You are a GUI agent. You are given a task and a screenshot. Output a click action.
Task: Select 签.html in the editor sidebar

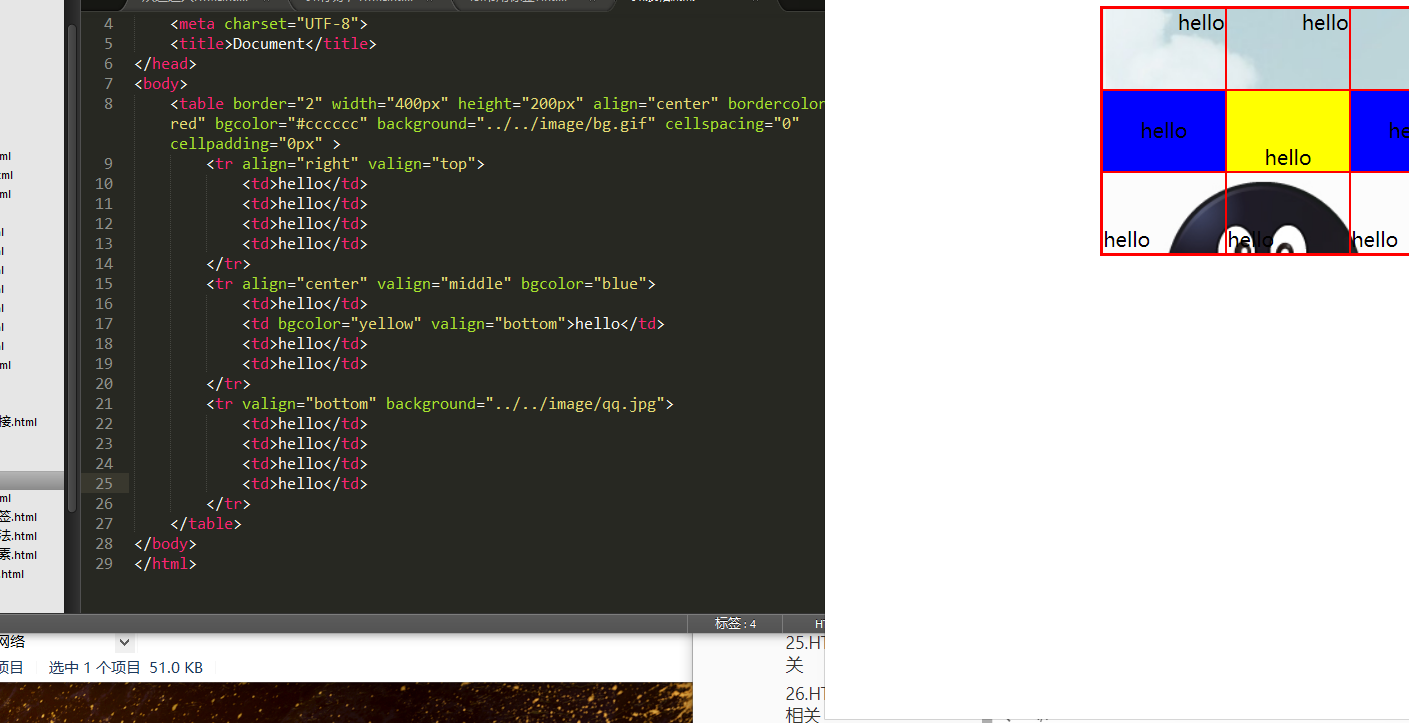[18, 517]
